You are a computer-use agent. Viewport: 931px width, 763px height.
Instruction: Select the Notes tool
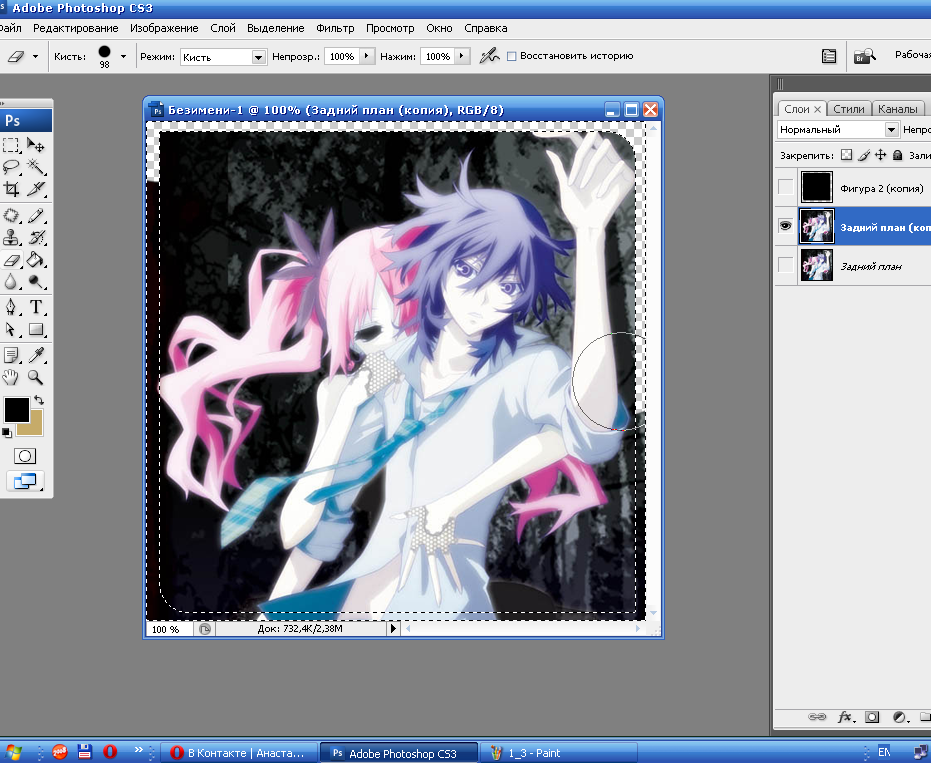(11, 355)
